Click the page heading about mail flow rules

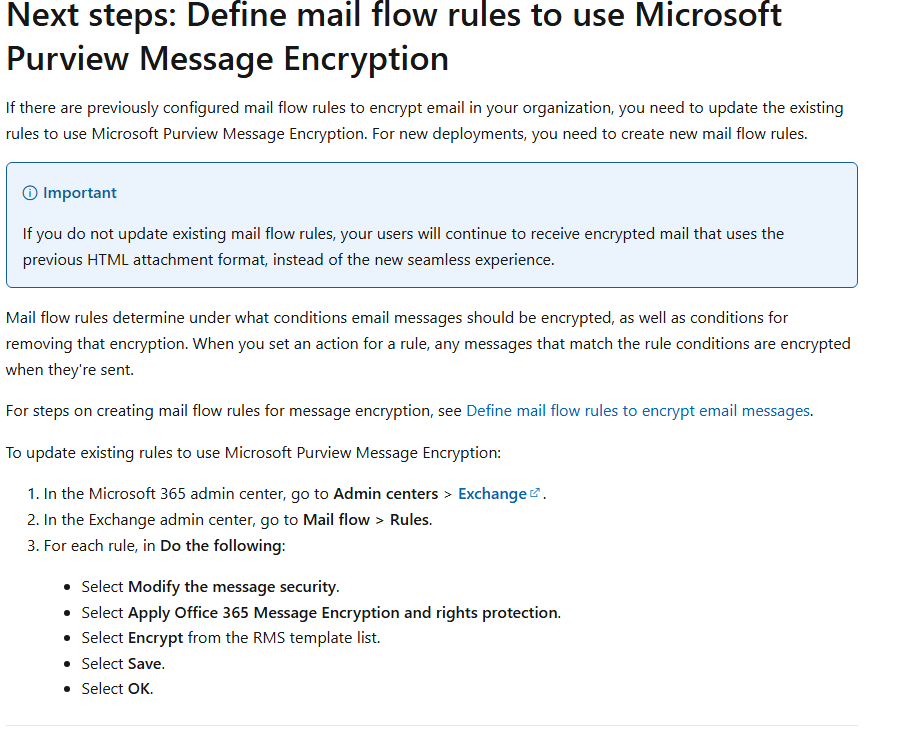[x=394, y=36]
